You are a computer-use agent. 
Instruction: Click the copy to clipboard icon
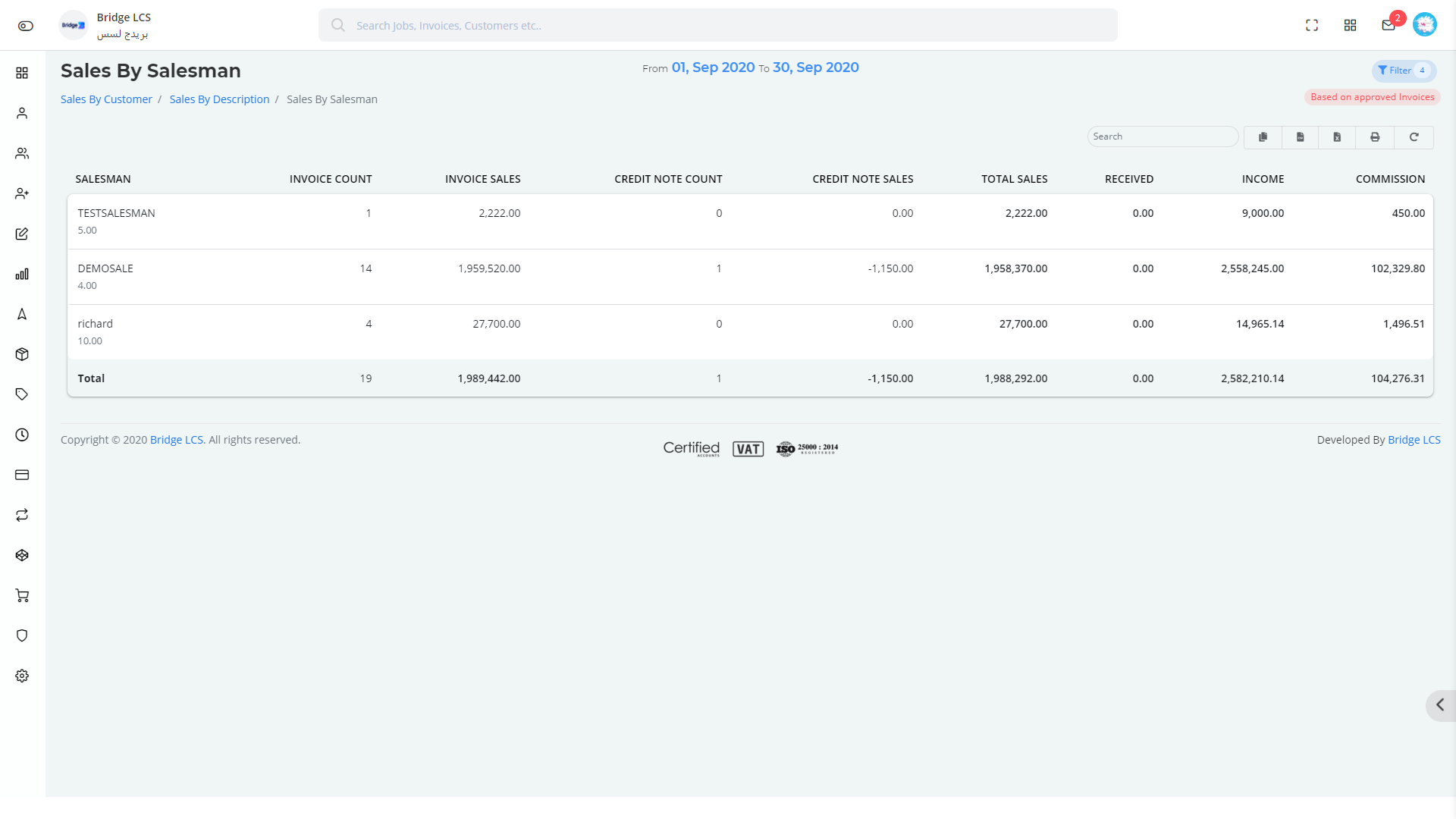1262,137
